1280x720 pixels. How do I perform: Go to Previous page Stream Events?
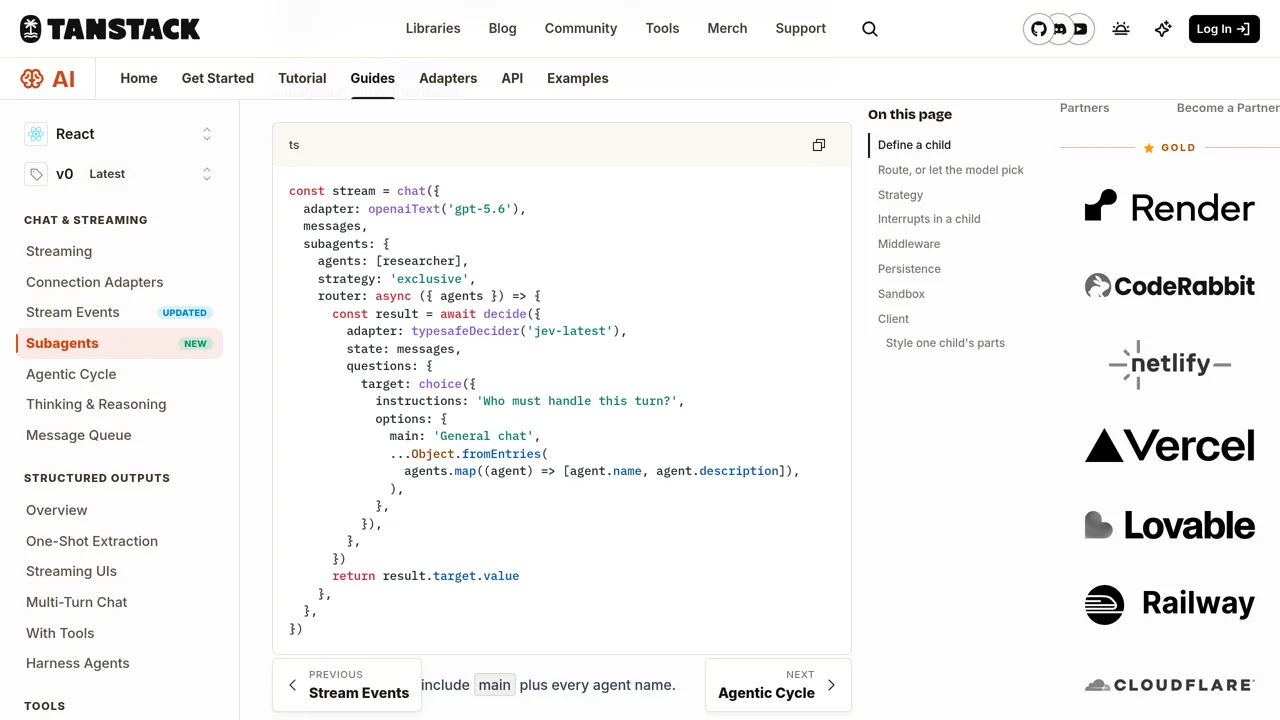click(x=347, y=685)
